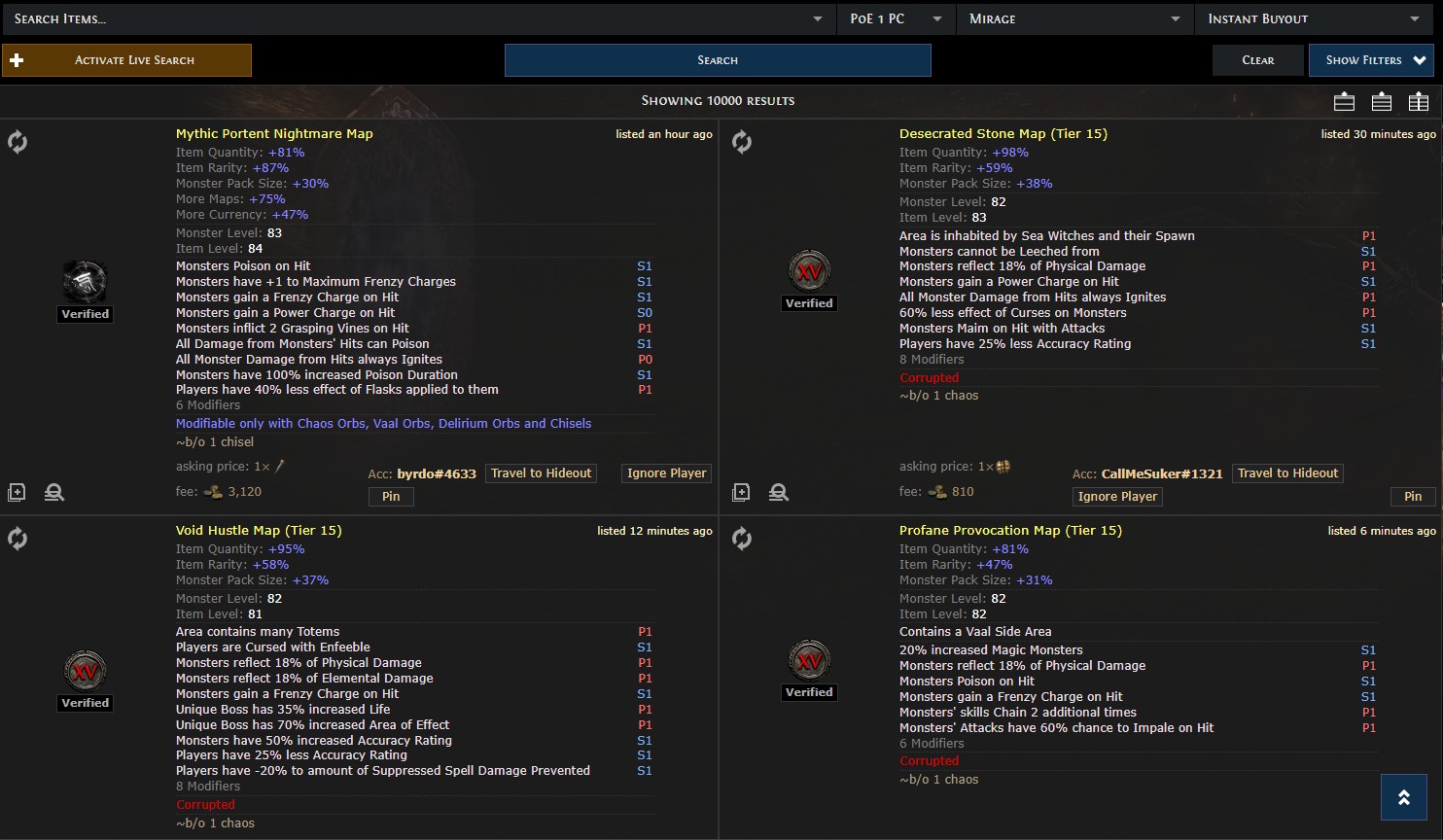Refresh the Mythic Portent Nightmare Map listing
The image size is (1443, 840).
pos(18,142)
